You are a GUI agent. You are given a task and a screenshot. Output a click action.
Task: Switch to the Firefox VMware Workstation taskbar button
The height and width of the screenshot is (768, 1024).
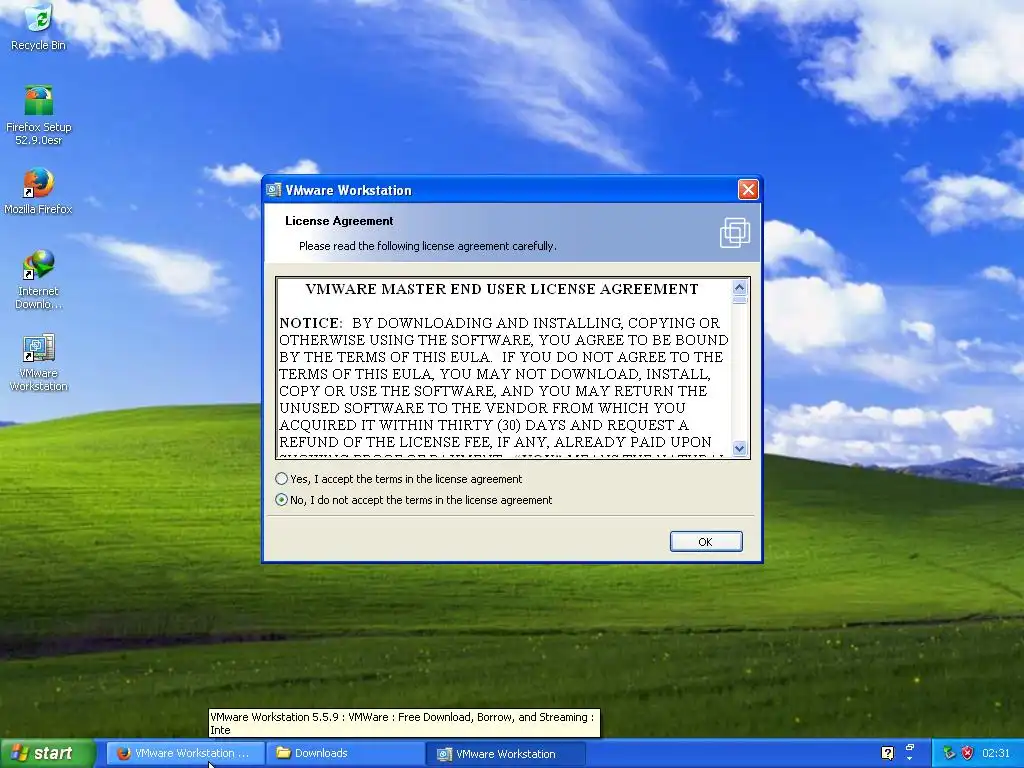185,754
